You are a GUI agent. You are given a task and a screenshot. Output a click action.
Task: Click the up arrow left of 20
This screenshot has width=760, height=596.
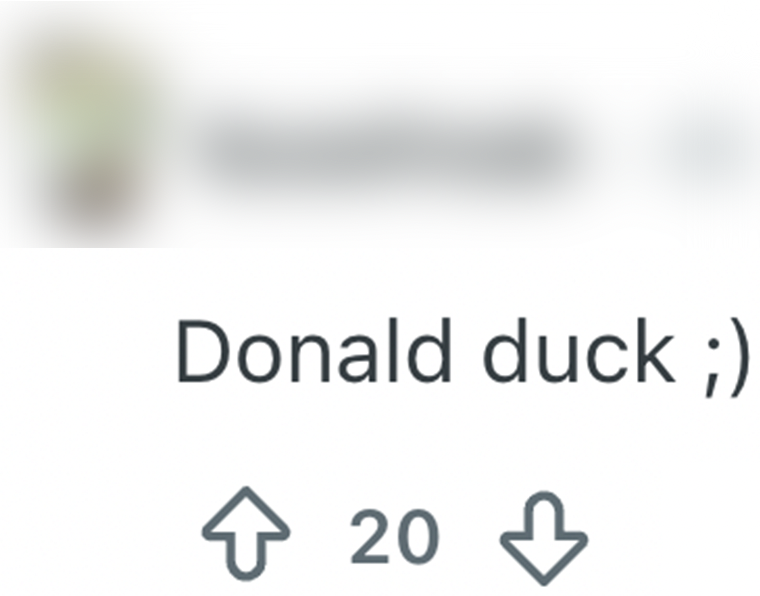[x=246, y=536]
